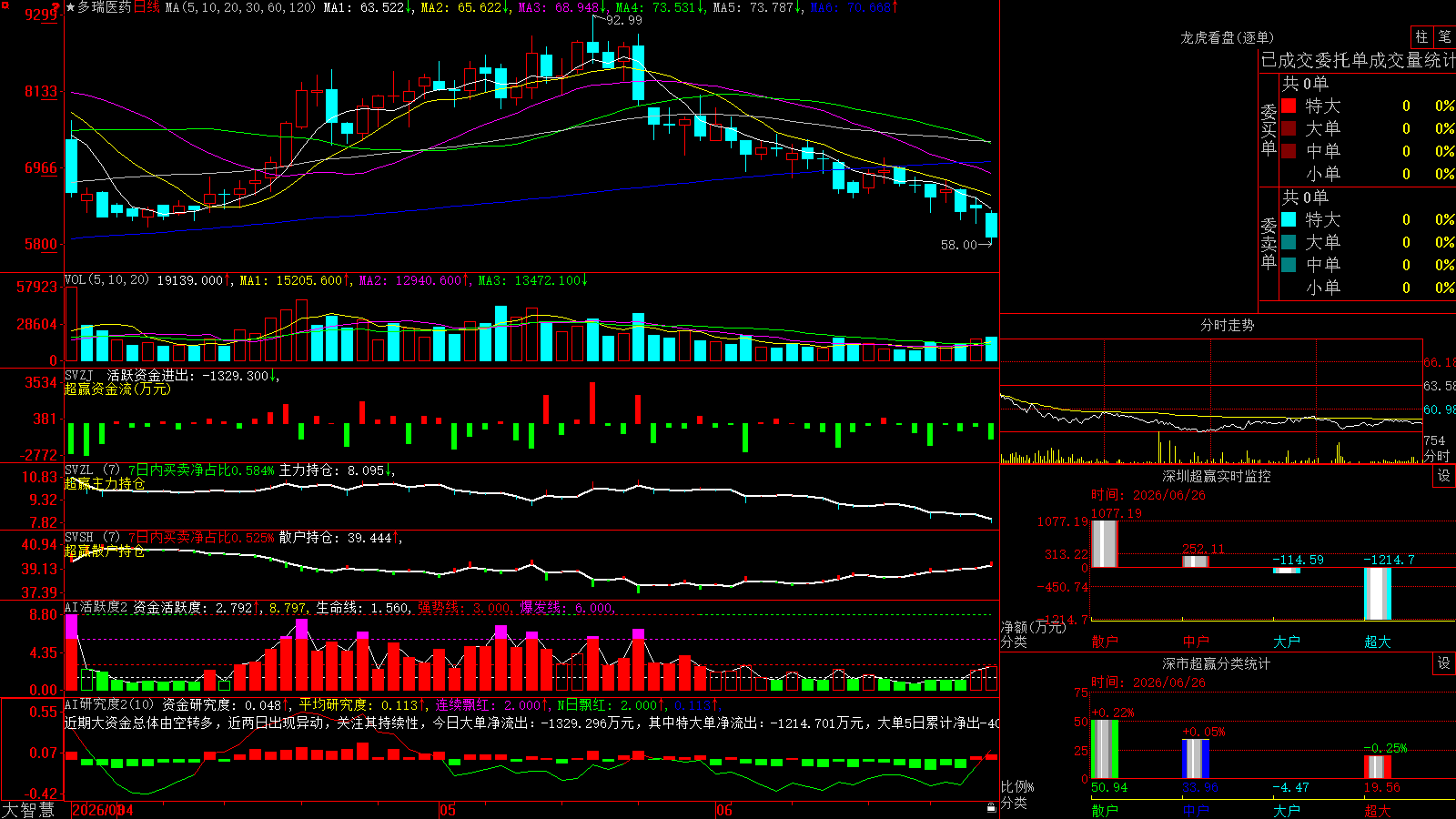This screenshot has width=1456, height=819.
Task: Click the cyan 特大 swatch under 委卖单
Action: click(x=1289, y=219)
